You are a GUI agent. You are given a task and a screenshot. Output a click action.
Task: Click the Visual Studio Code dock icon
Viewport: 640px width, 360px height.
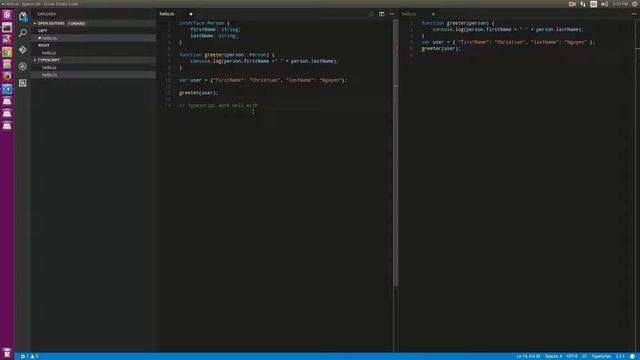pyautogui.click(x=7, y=89)
